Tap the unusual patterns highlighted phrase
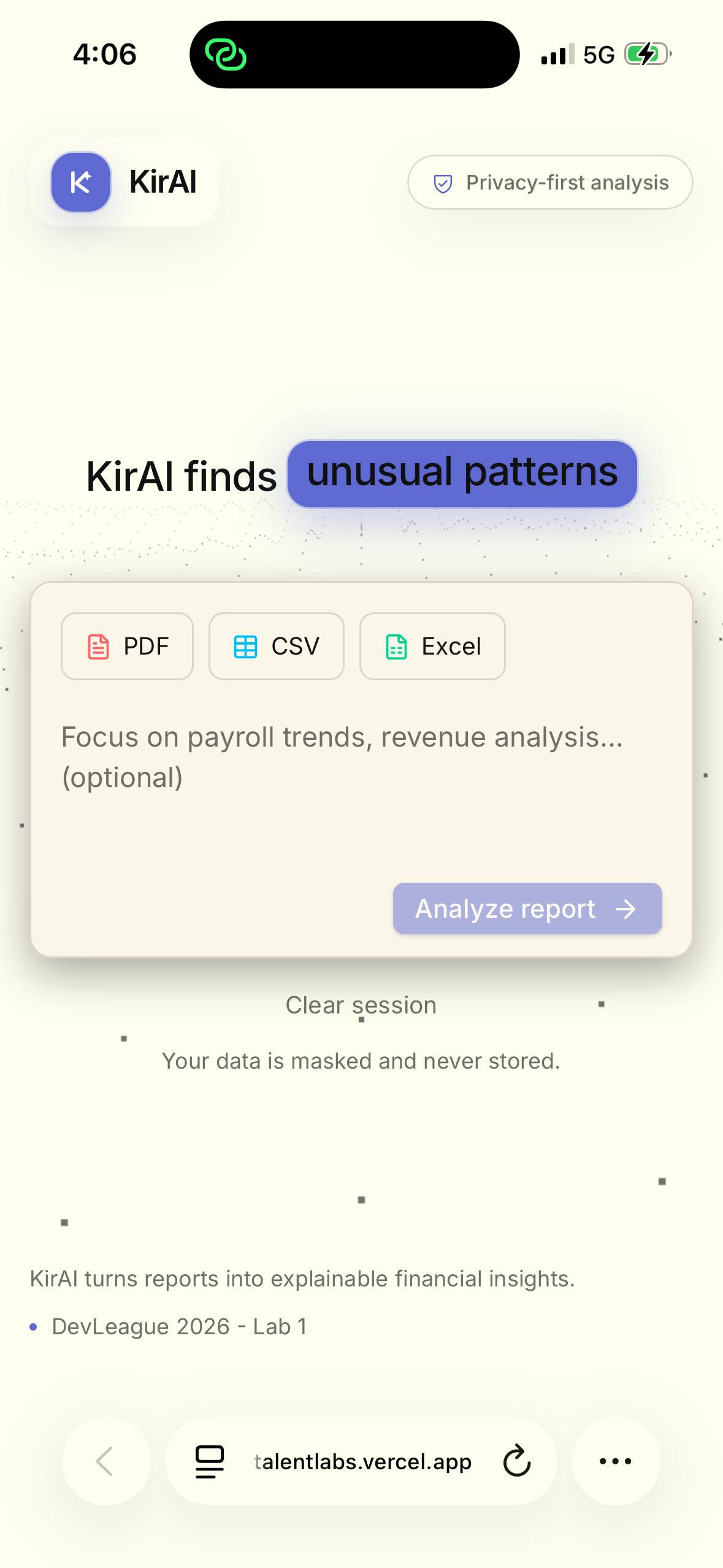The height and width of the screenshot is (1568, 723). [462, 474]
